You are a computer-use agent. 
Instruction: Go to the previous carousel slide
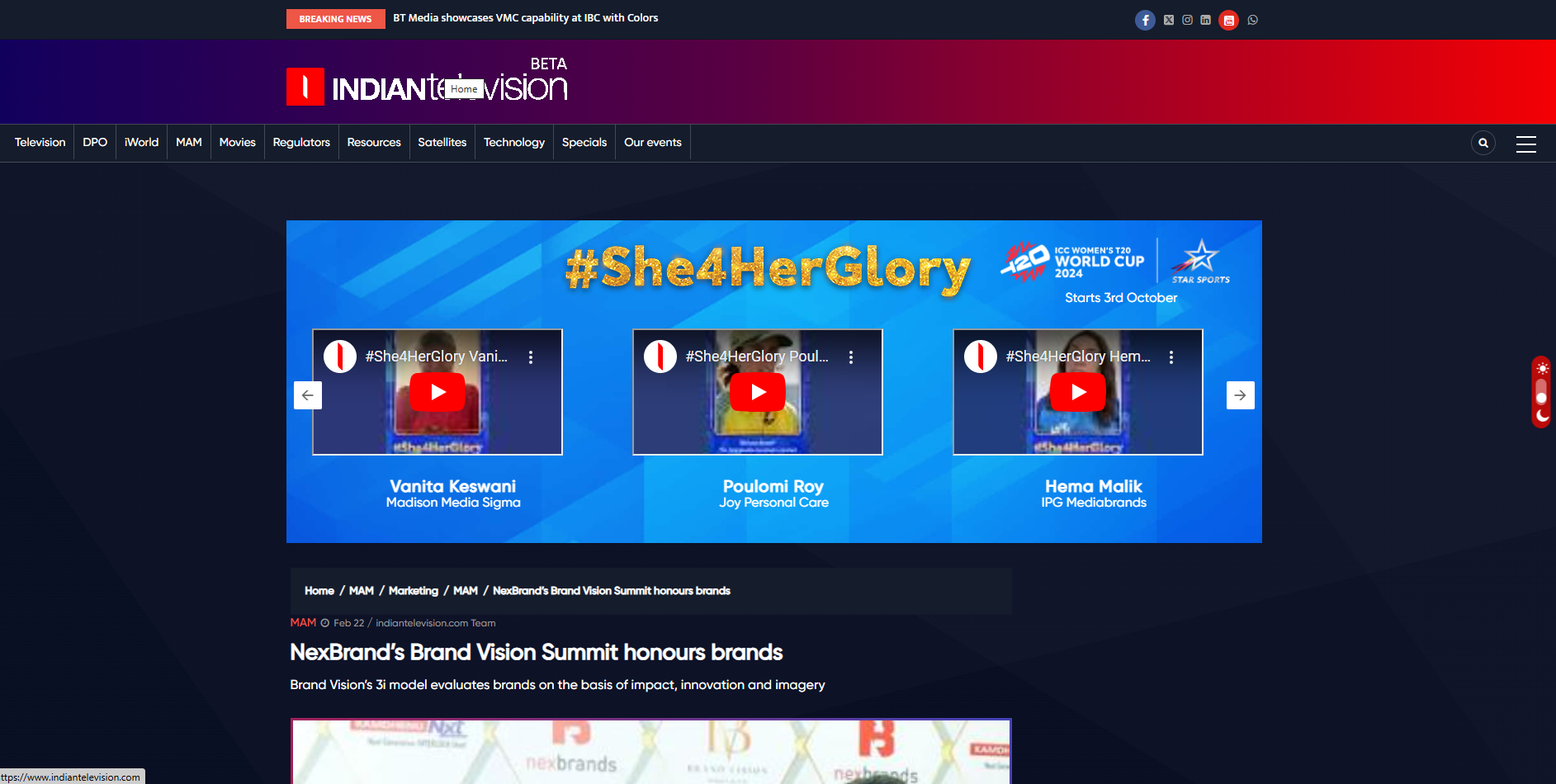click(x=308, y=395)
